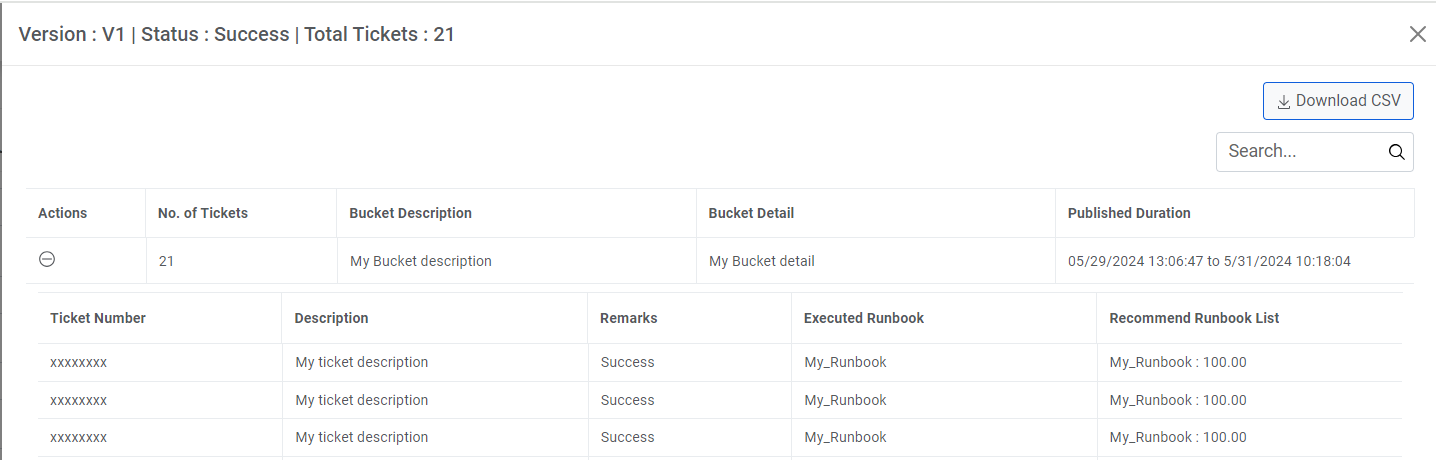Click the Download CSV button
Viewport: 1436px width, 460px height.
[x=1337, y=101]
